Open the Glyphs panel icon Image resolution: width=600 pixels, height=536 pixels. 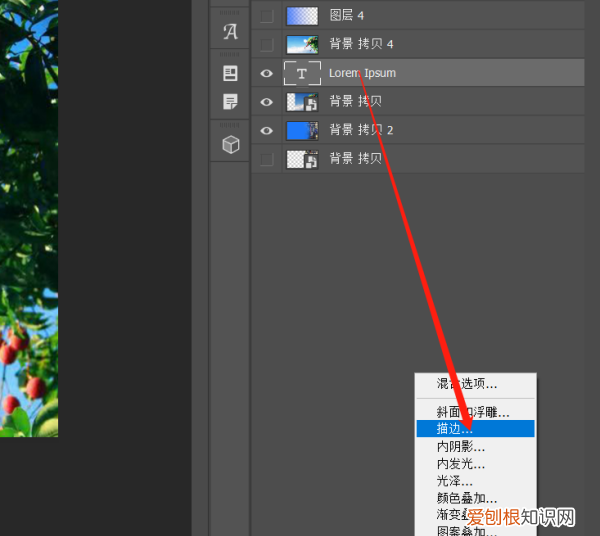click(230, 32)
